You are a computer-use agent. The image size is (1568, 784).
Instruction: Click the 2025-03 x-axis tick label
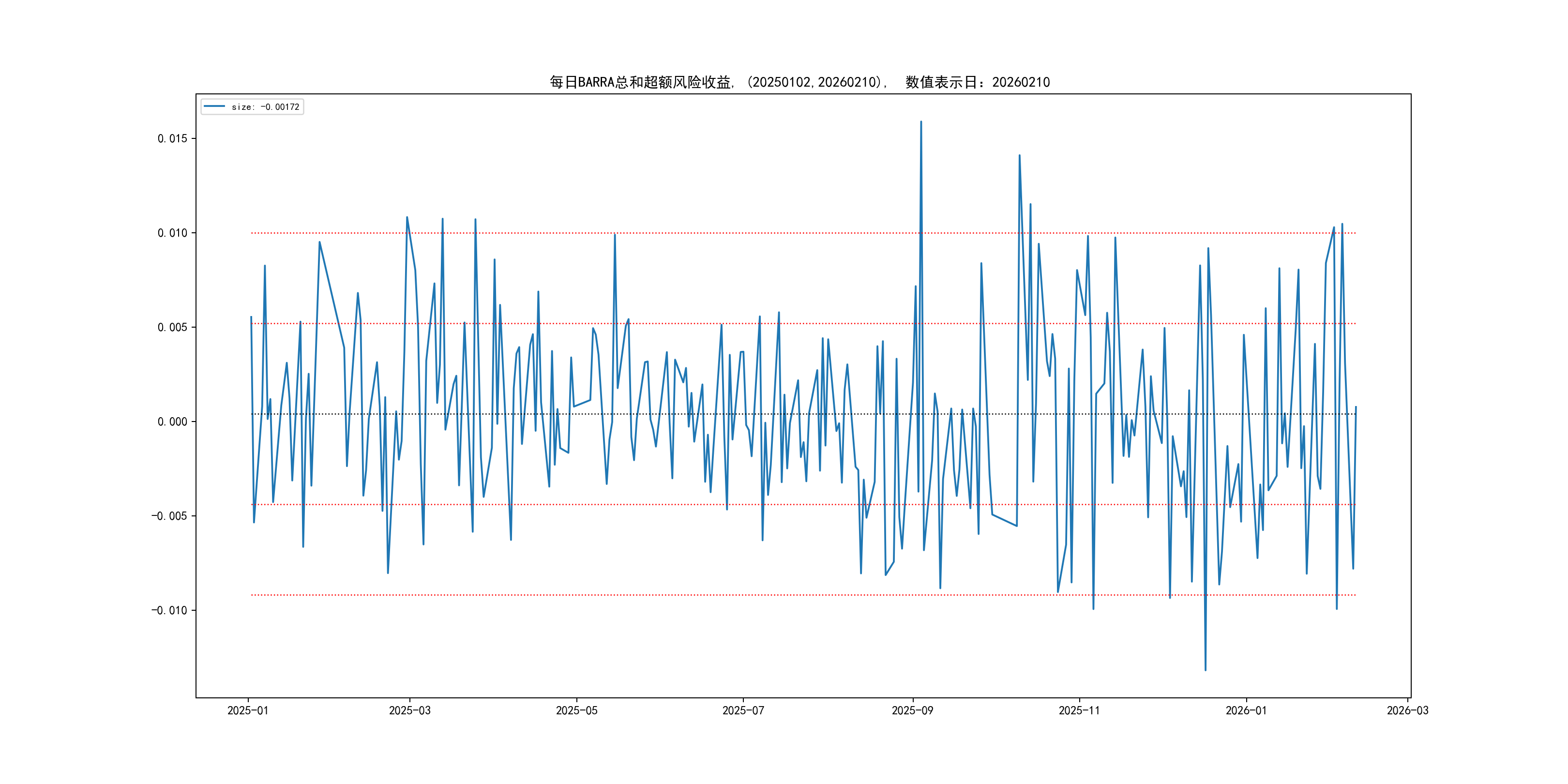tap(409, 710)
